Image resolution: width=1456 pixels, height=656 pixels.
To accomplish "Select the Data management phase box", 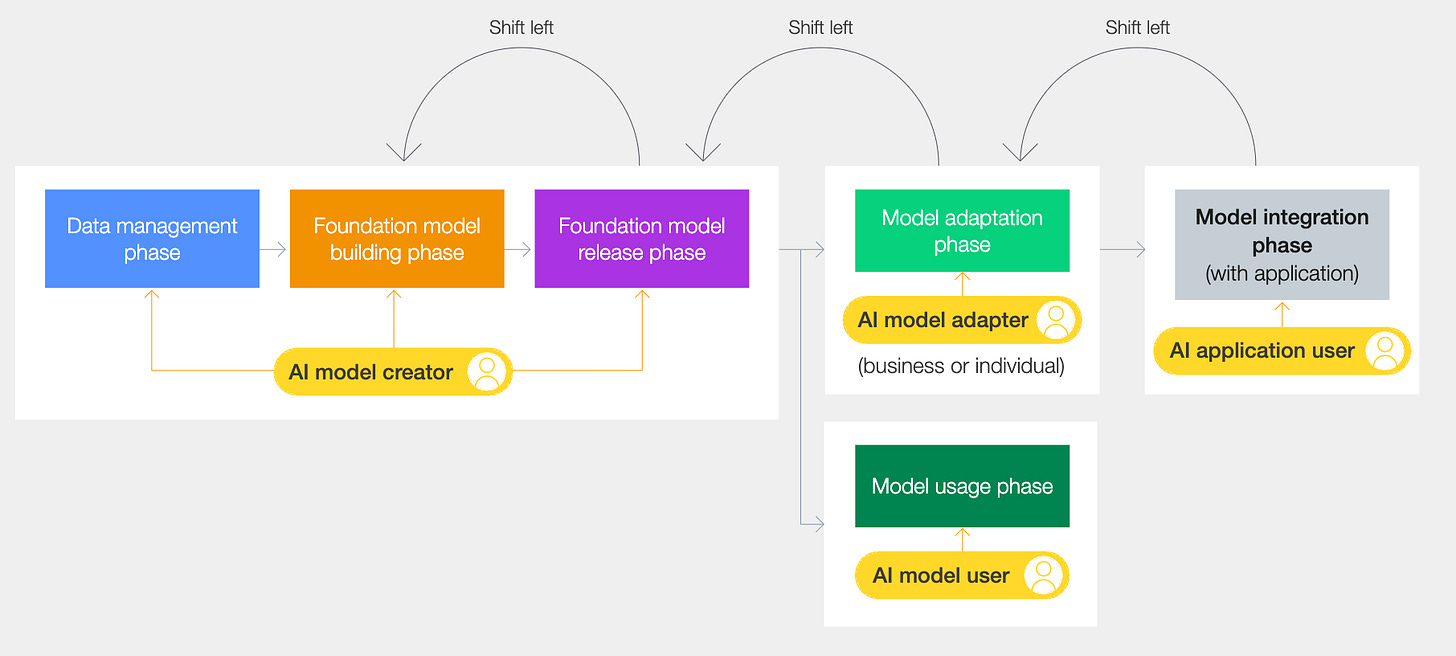I will [152, 239].
